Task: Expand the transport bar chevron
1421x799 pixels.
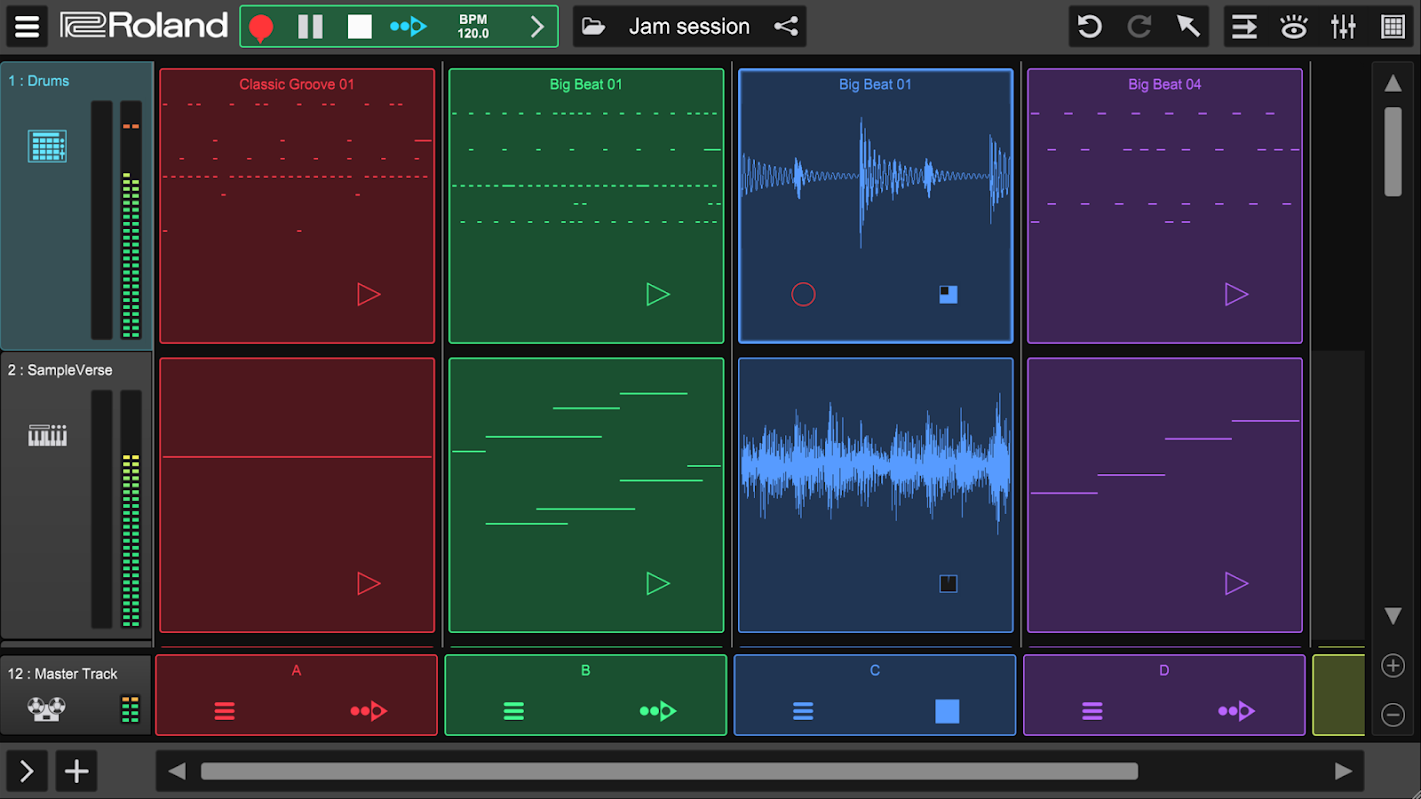Action: [x=537, y=27]
